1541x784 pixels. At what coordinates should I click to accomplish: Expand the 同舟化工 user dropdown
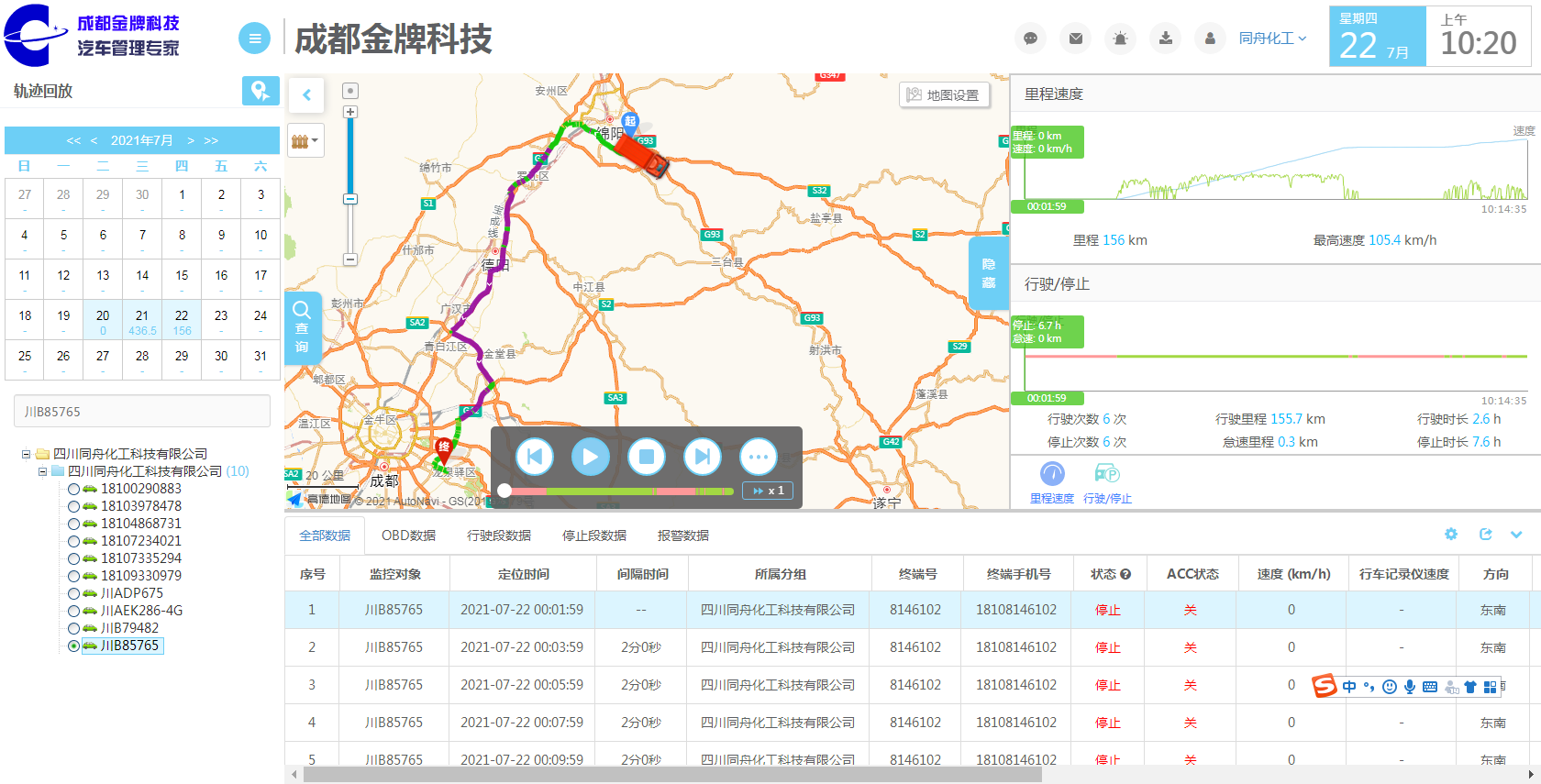1272,39
